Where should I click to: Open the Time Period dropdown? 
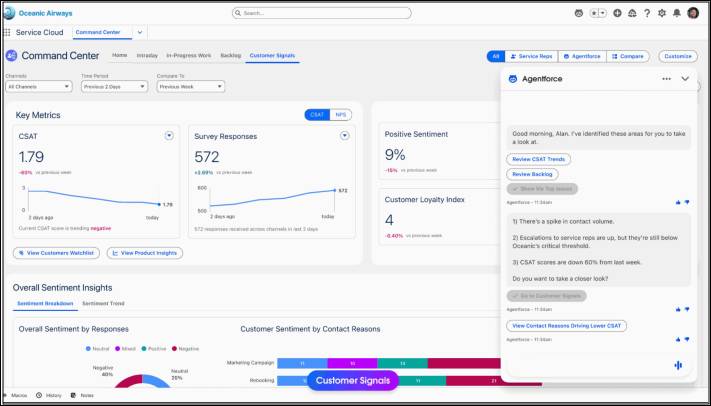point(114,86)
